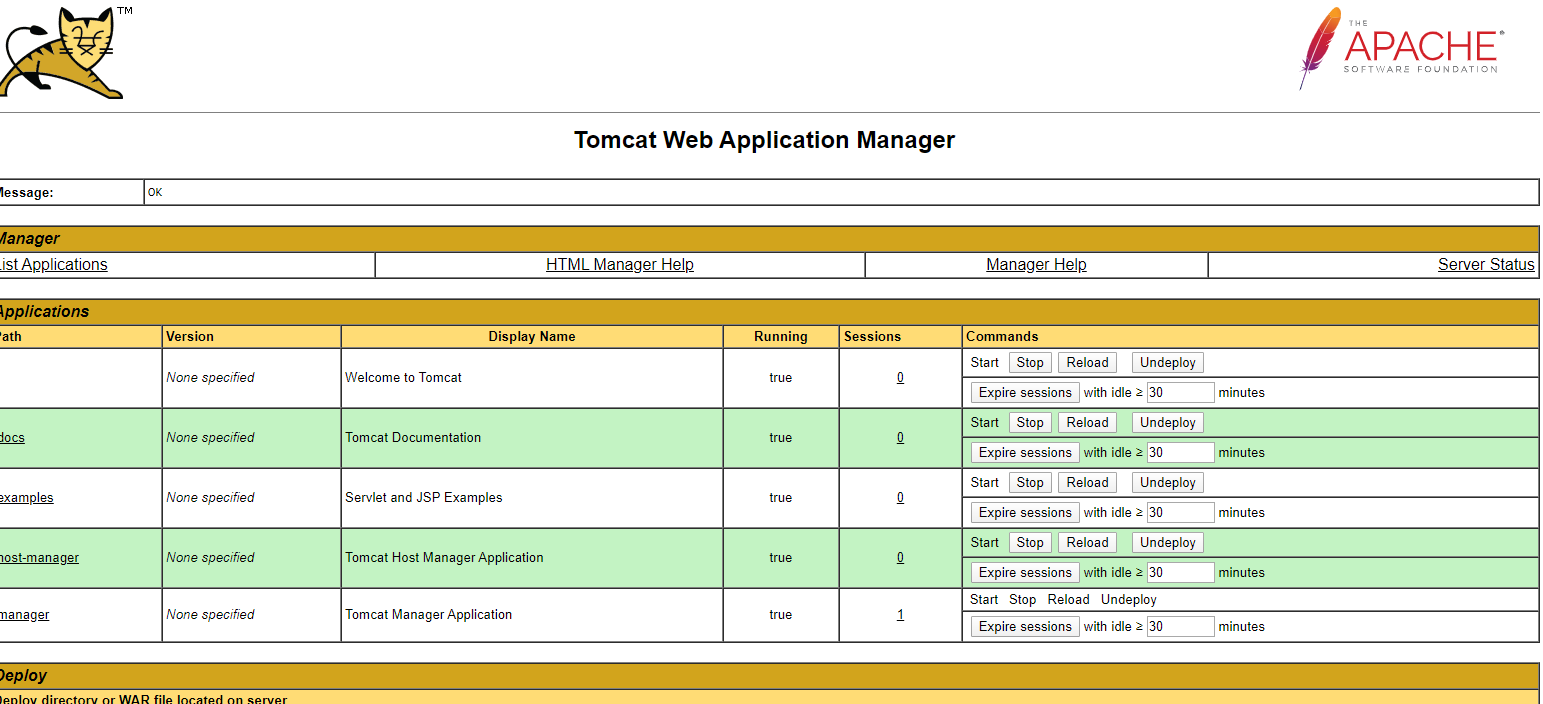The height and width of the screenshot is (704, 1543).
Task: Focus idle minutes field for Tomcat Host Manager Application
Action: point(1181,573)
